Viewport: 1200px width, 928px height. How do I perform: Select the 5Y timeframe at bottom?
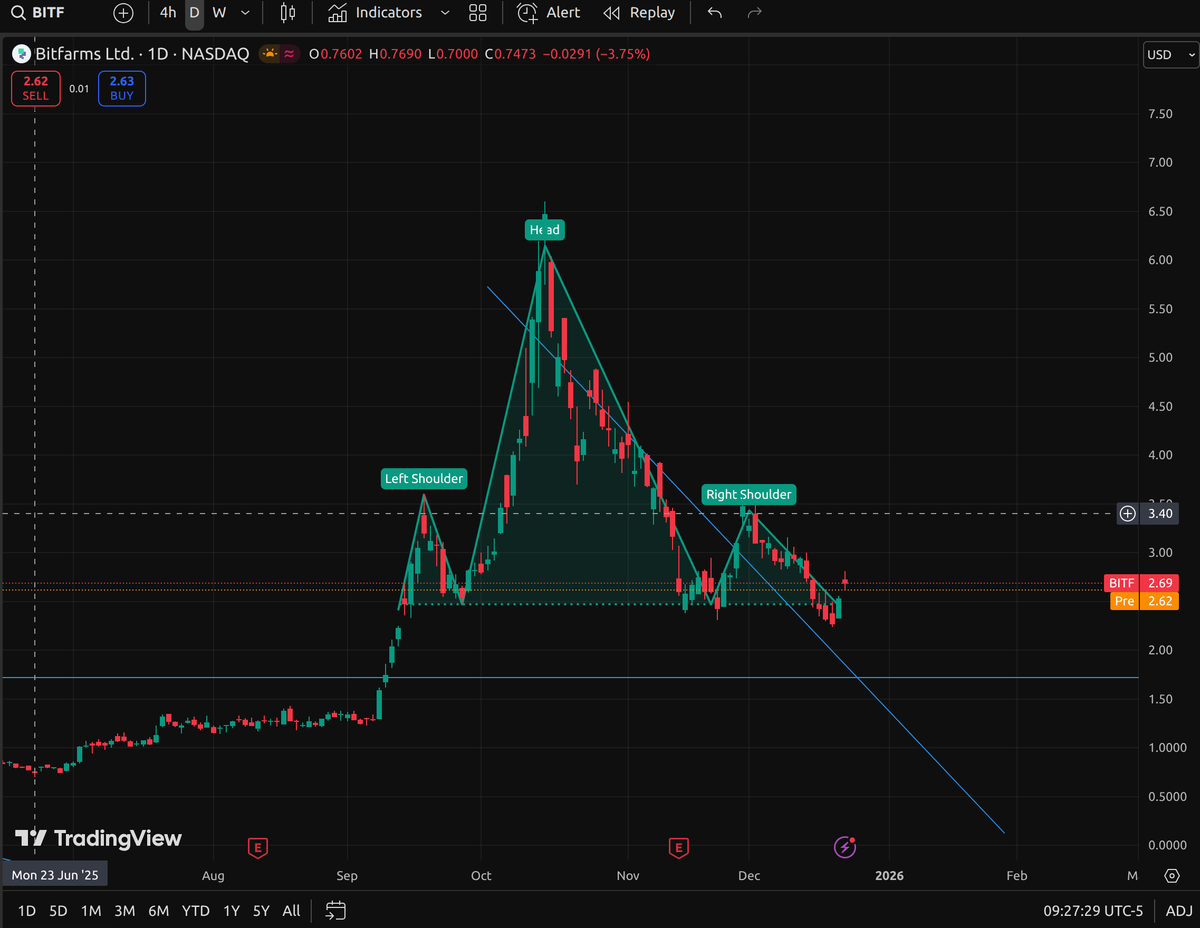(261, 911)
